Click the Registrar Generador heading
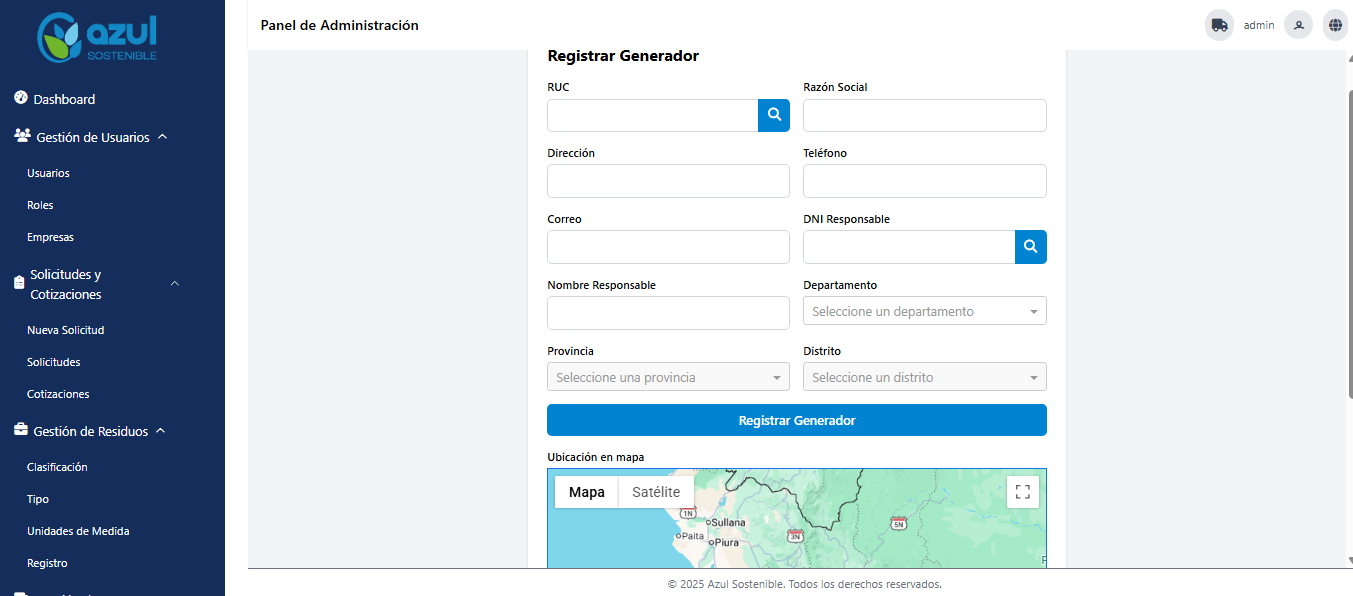 [x=623, y=56]
